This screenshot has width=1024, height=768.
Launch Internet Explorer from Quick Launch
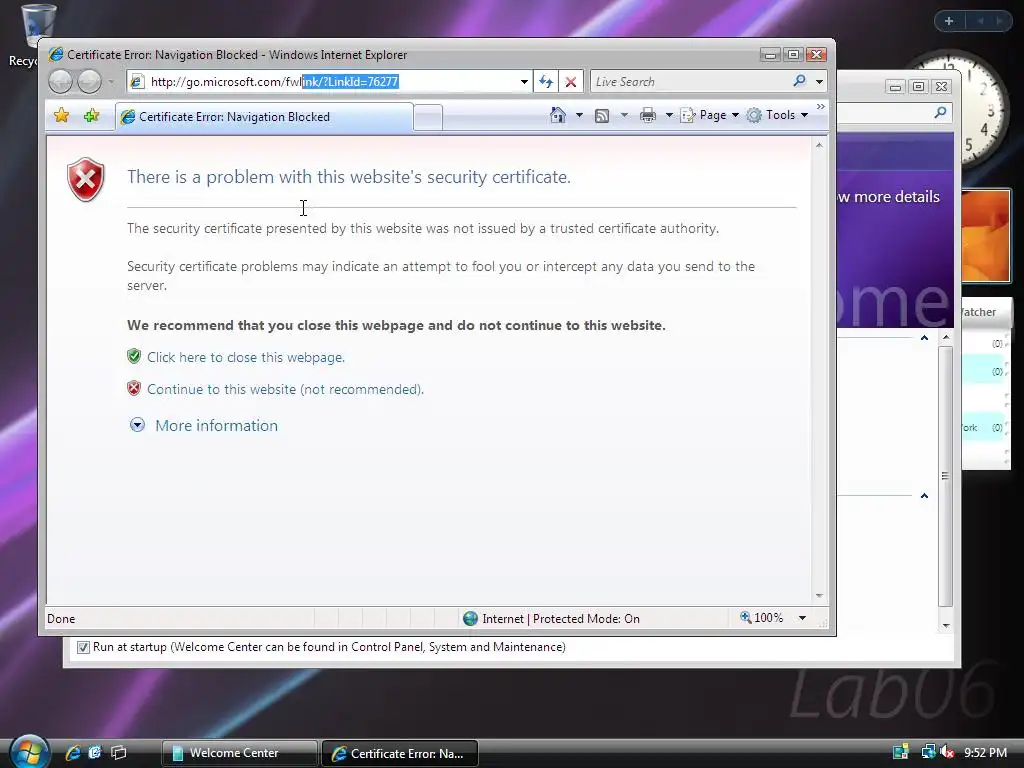73,753
